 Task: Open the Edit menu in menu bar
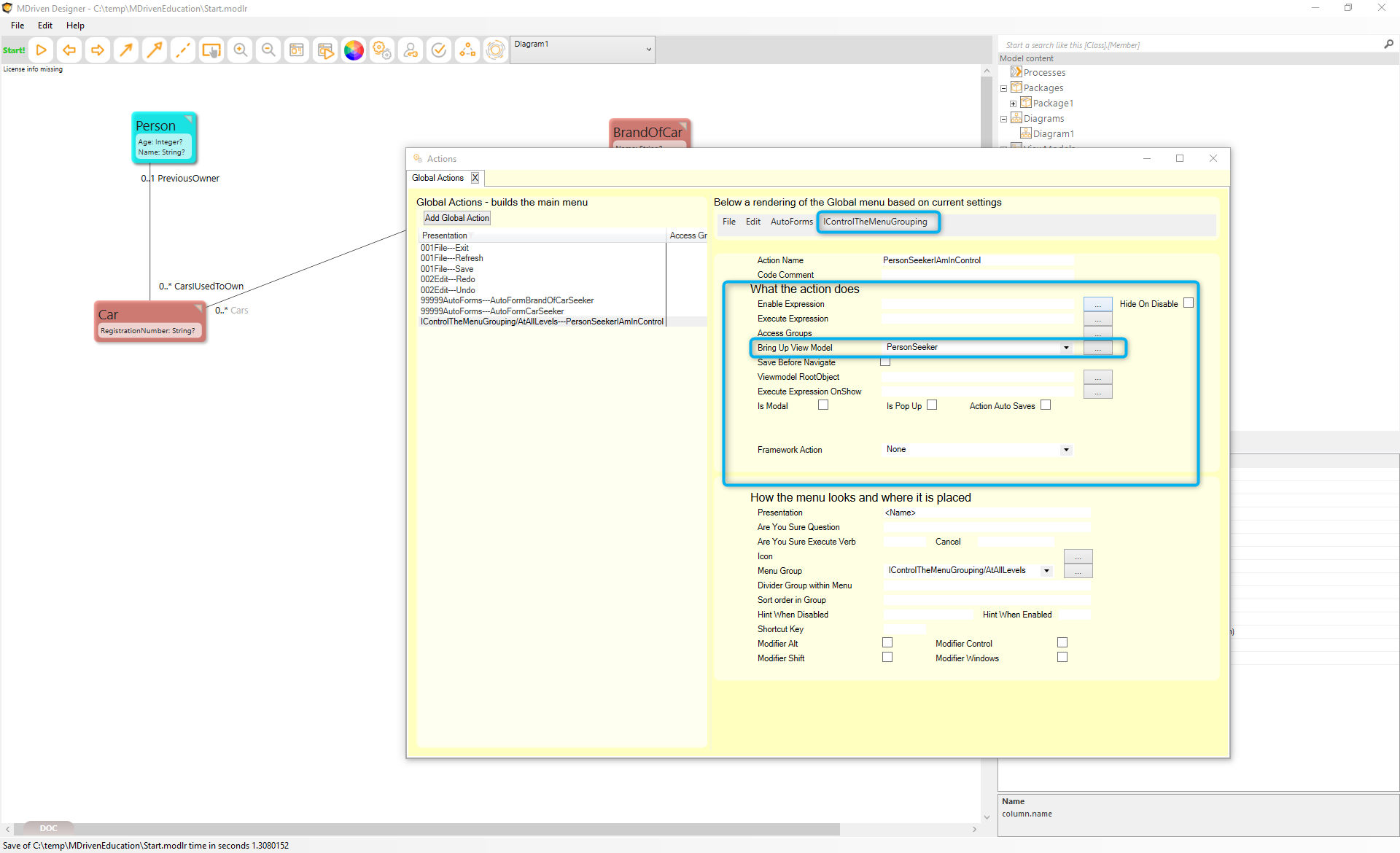[x=45, y=26]
